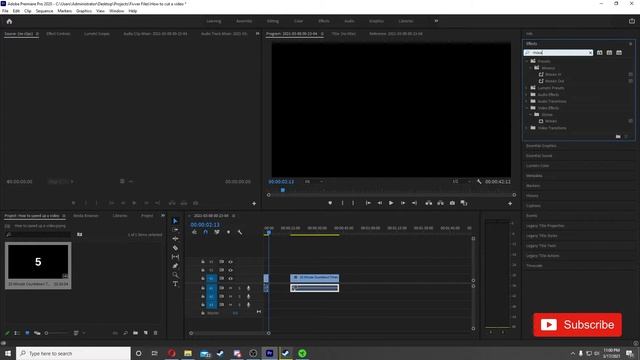640x360 pixels.
Task: Toggle Accelerated Effects filter icon
Action: pyautogui.click(x=600, y=53)
